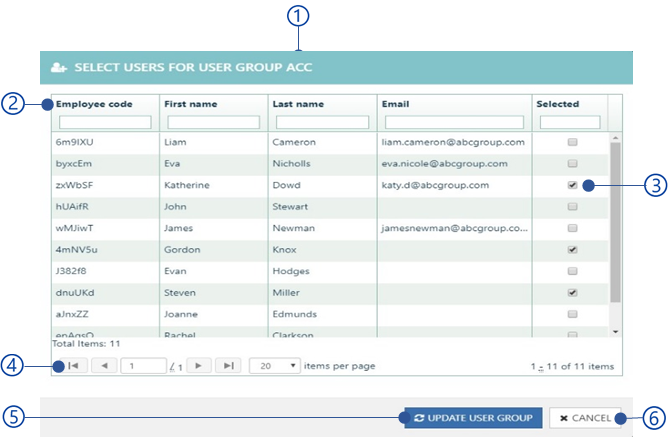The width and height of the screenshot is (668, 437).
Task: Click the email katy.d@abcgroup.com
Action: coord(435,185)
